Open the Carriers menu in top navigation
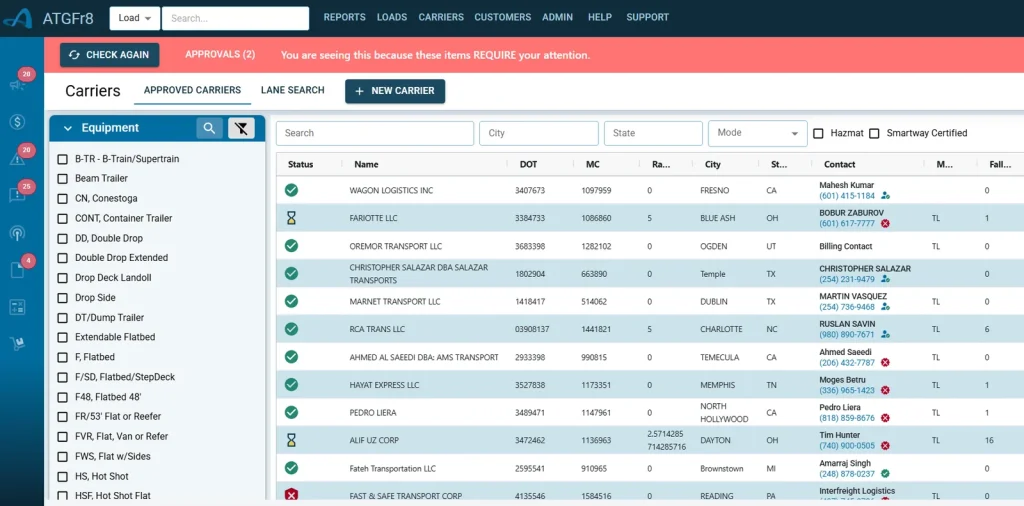The image size is (1024, 506). tap(440, 17)
